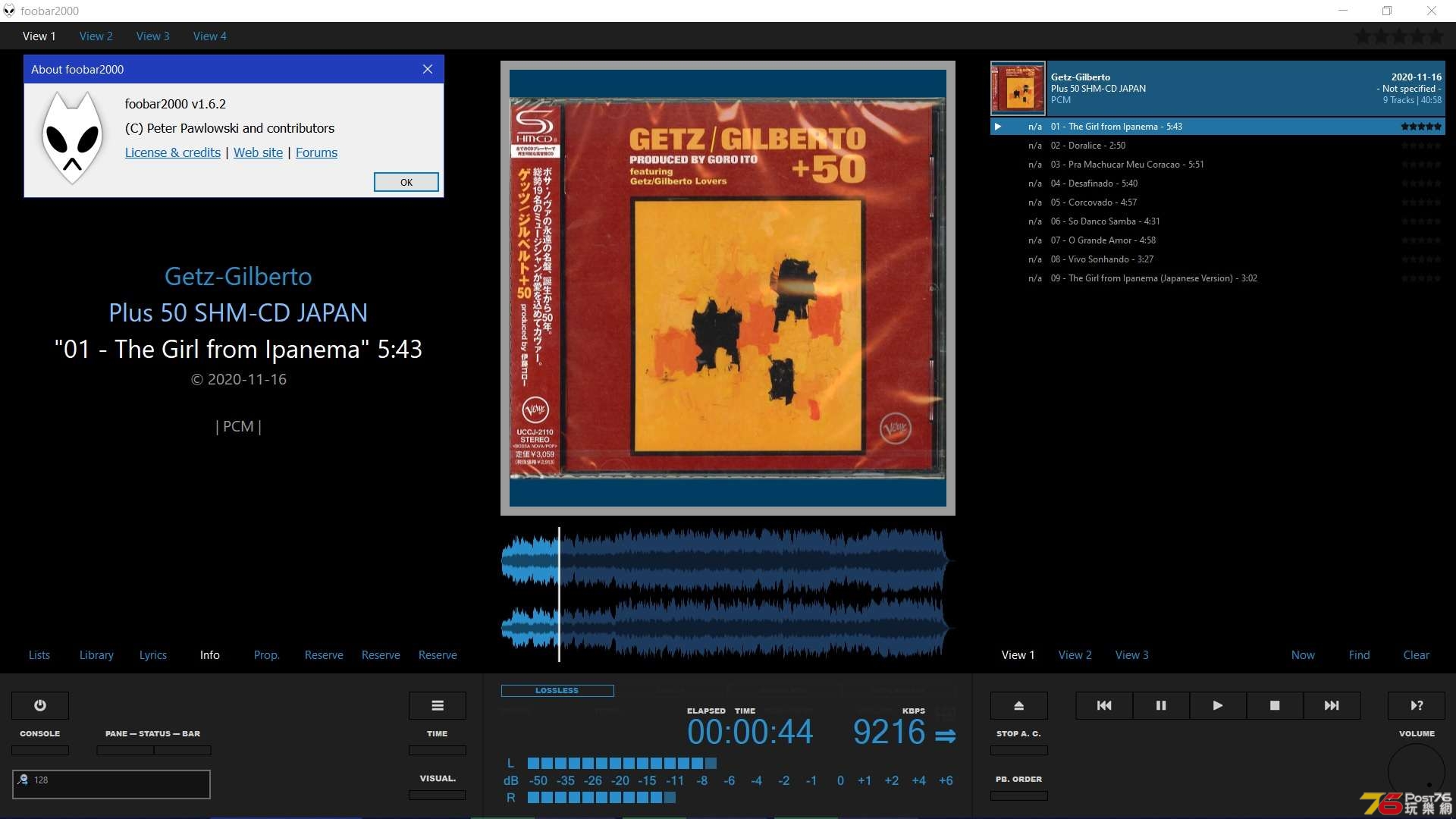The image size is (1456, 819).
Task: Click the Web site link in About dialog
Action: click(x=258, y=152)
